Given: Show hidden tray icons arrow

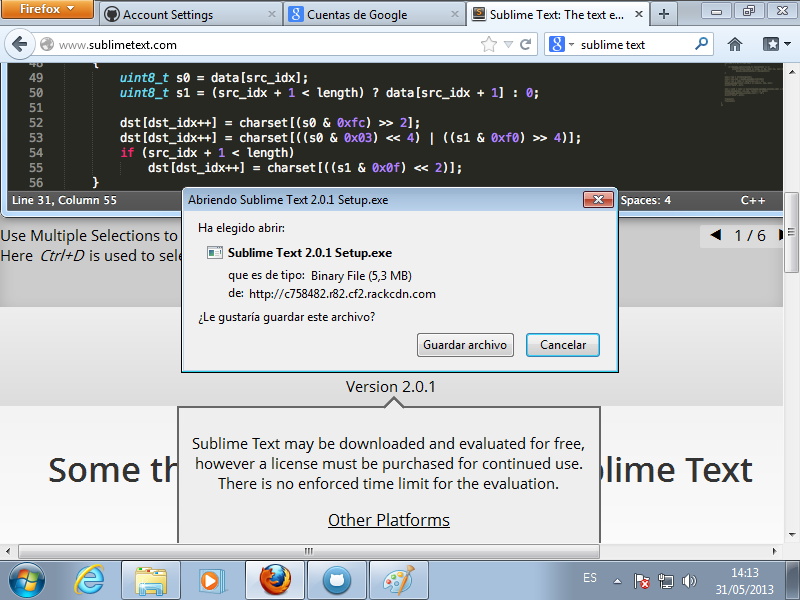Looking at the screenshot, I should [x=617, y=581].
